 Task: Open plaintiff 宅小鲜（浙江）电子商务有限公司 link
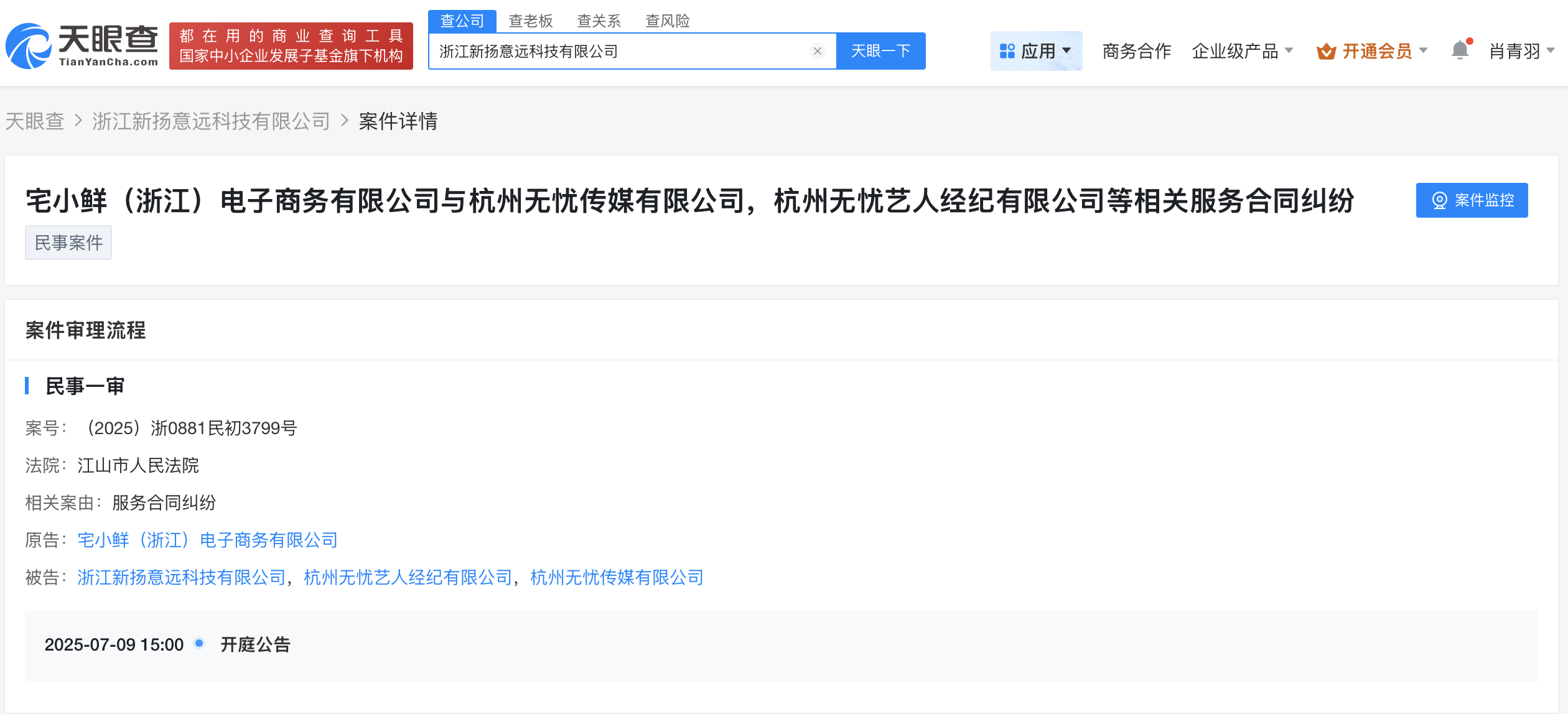[x=207, y=540]
